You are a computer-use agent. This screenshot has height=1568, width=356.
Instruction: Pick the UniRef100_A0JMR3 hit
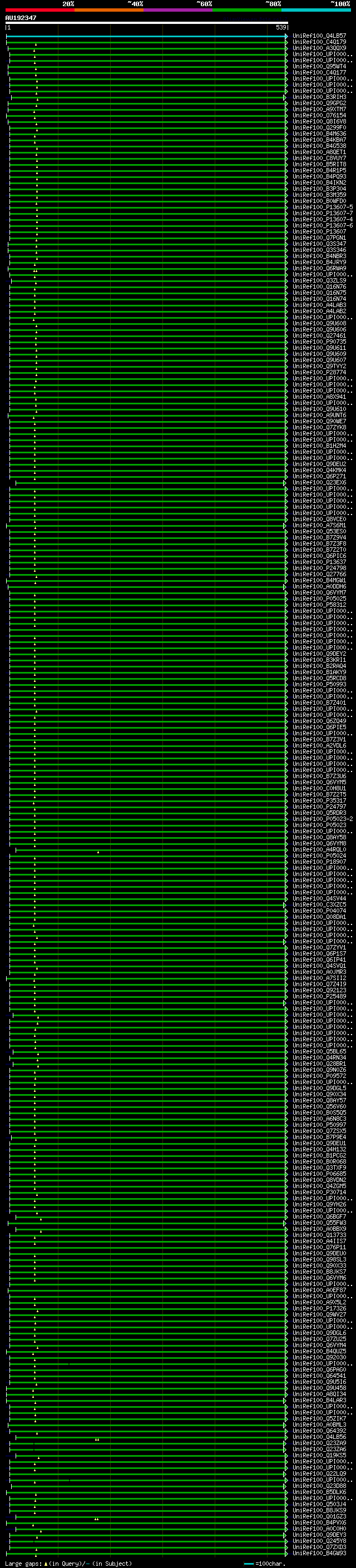(x=319, y=972)
